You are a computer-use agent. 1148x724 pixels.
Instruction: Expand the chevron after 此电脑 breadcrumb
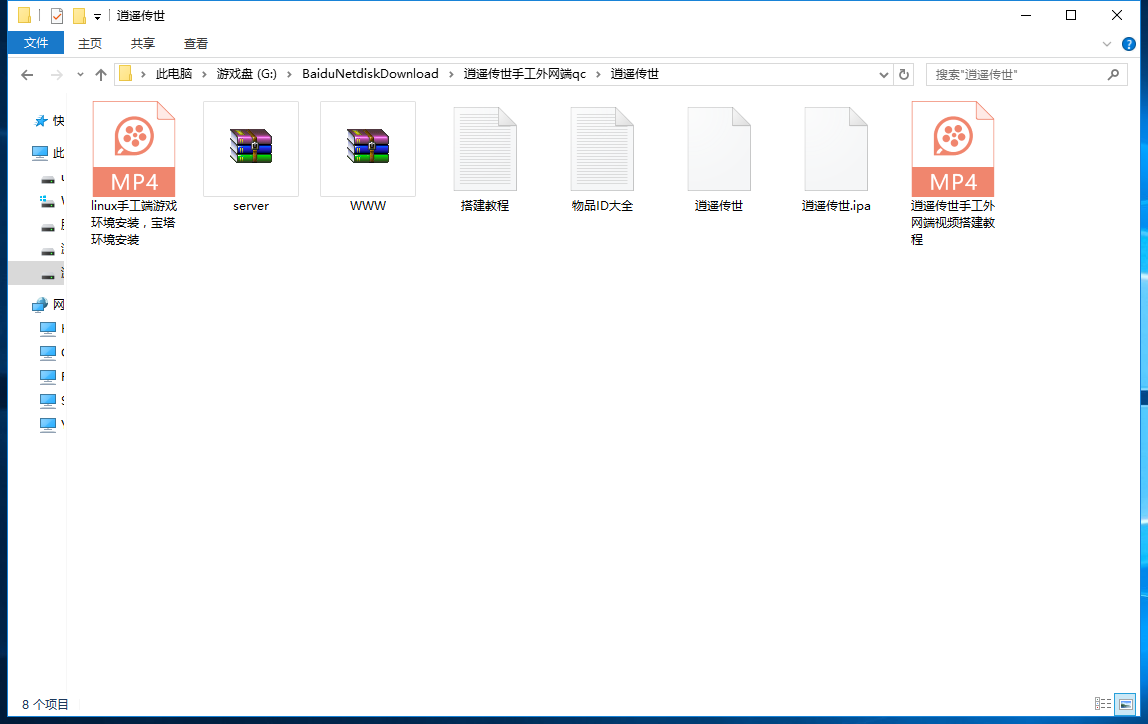point(204,75)
